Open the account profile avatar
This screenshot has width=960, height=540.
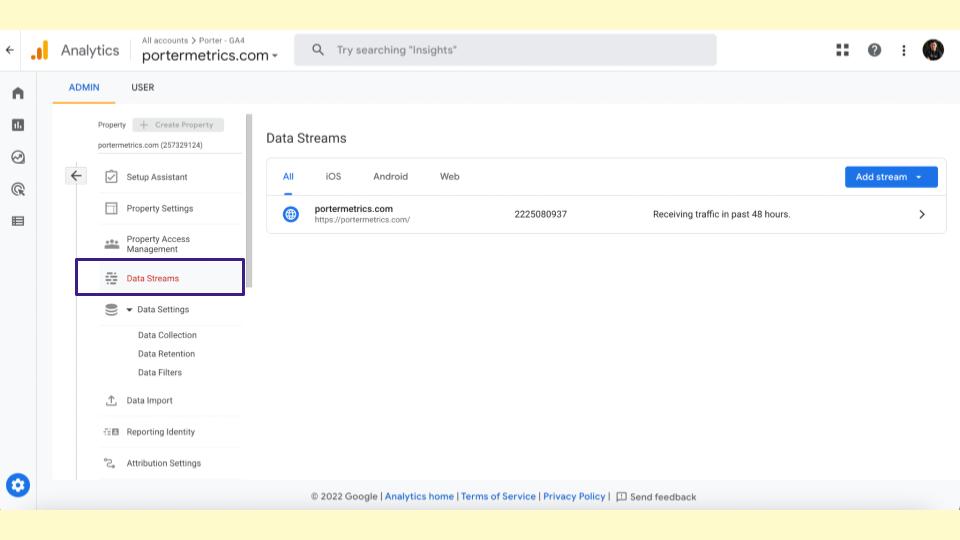(x=933, y=50)
